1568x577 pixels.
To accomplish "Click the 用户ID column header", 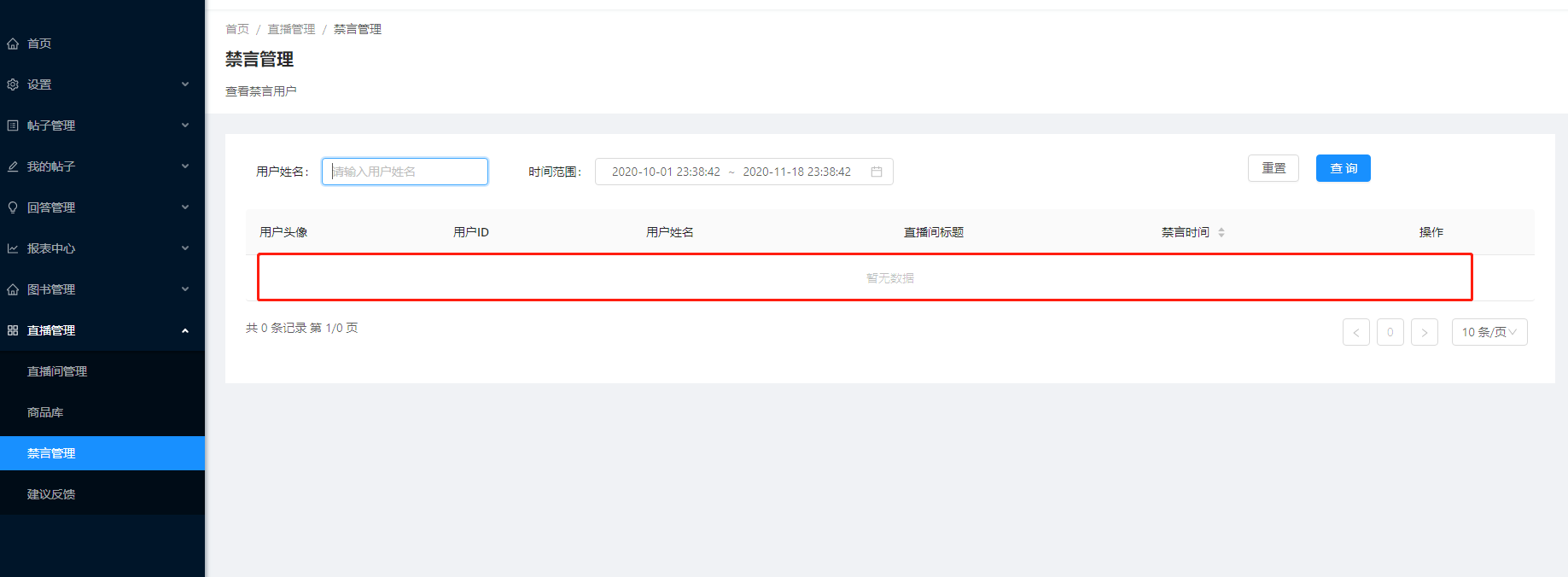I will [471, 232].
